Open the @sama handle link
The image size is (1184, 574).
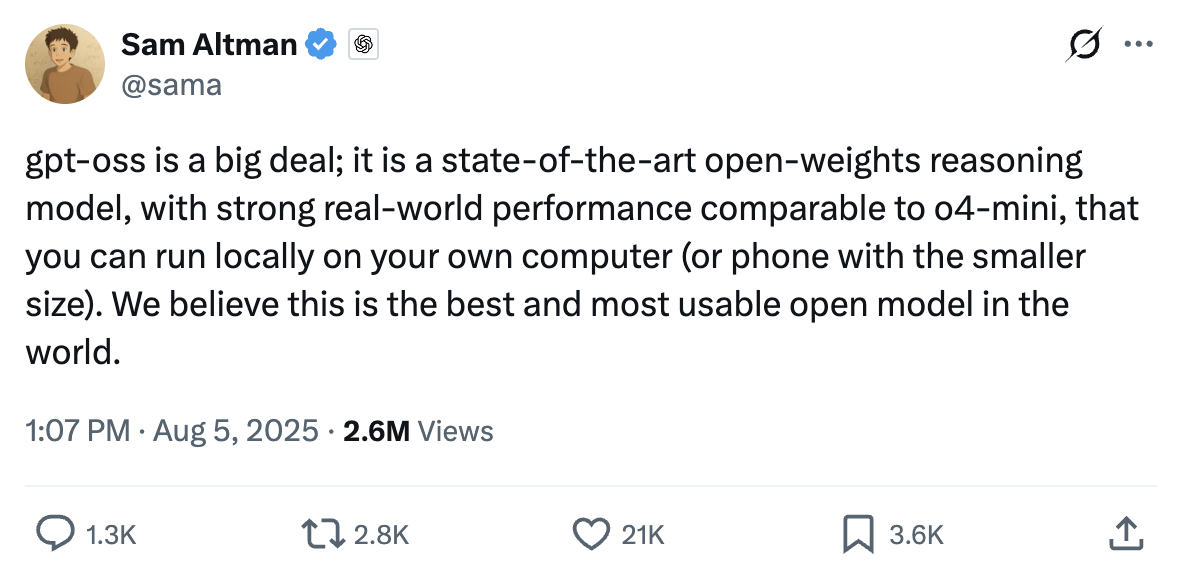[171, 86]
